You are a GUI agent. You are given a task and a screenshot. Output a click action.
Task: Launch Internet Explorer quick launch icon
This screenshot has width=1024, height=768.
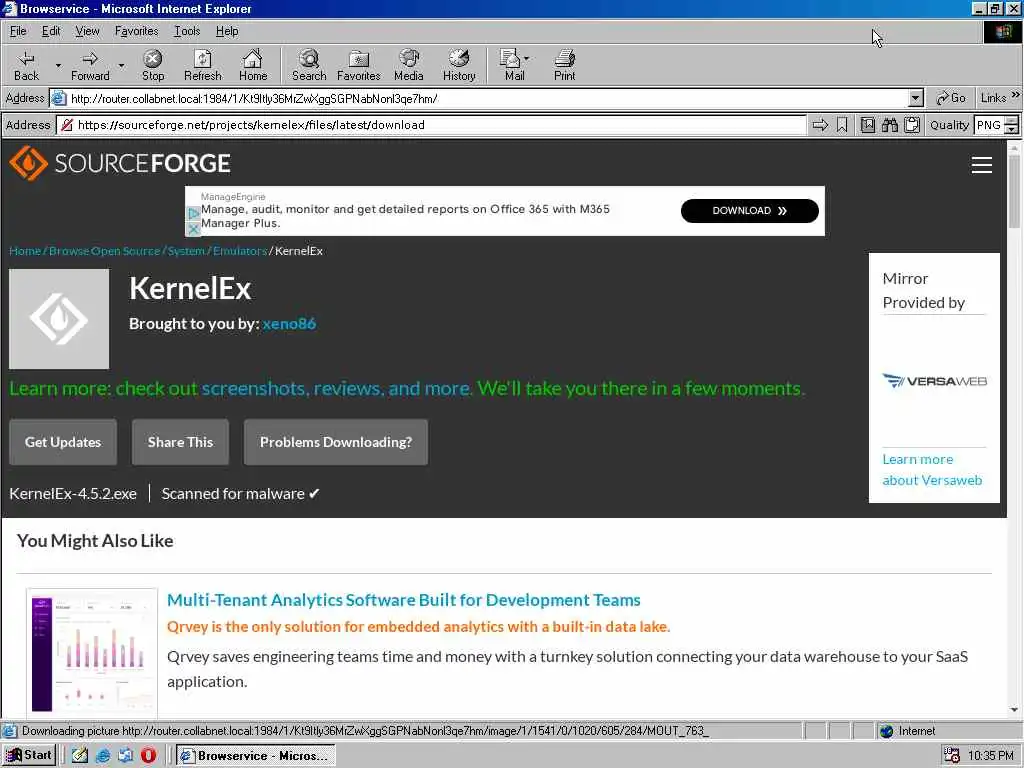coord(103,756)
